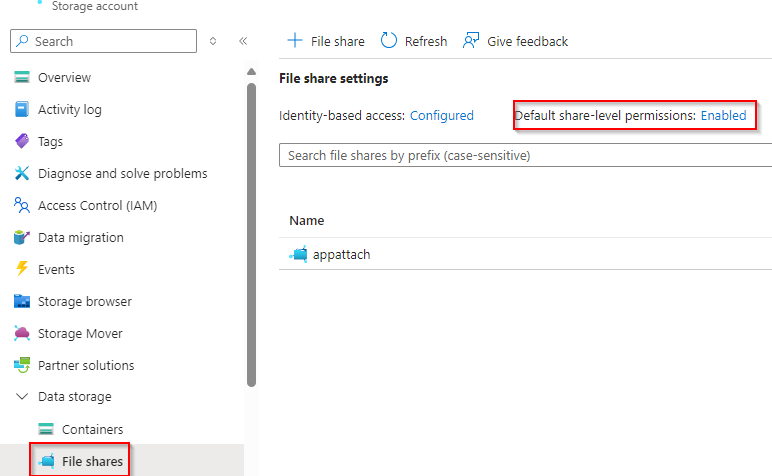The image size is (772, 476).
Task: Select Containers in the sidebar menu
Action: [92, 430]
